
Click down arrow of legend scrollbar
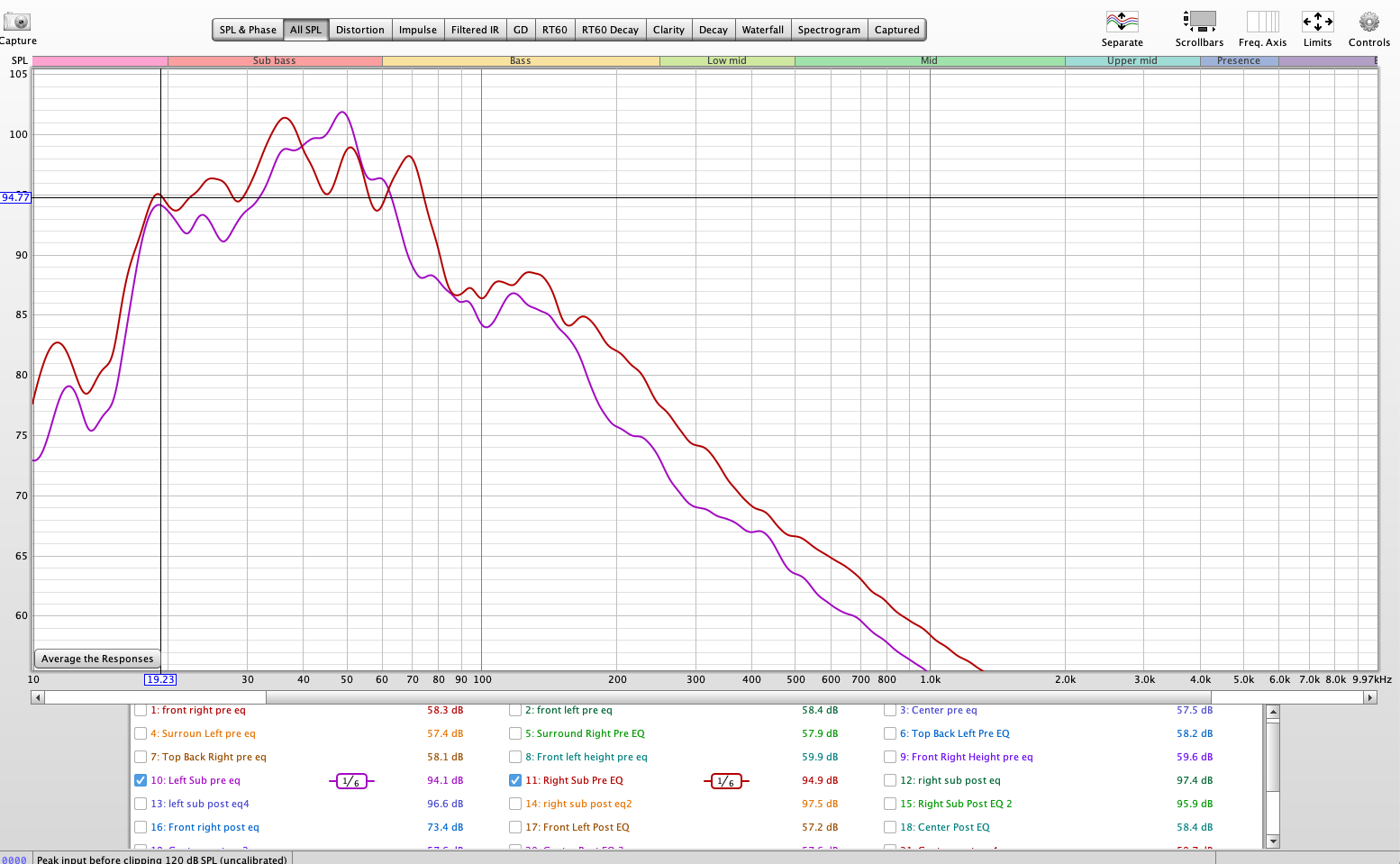[1273, 841]
